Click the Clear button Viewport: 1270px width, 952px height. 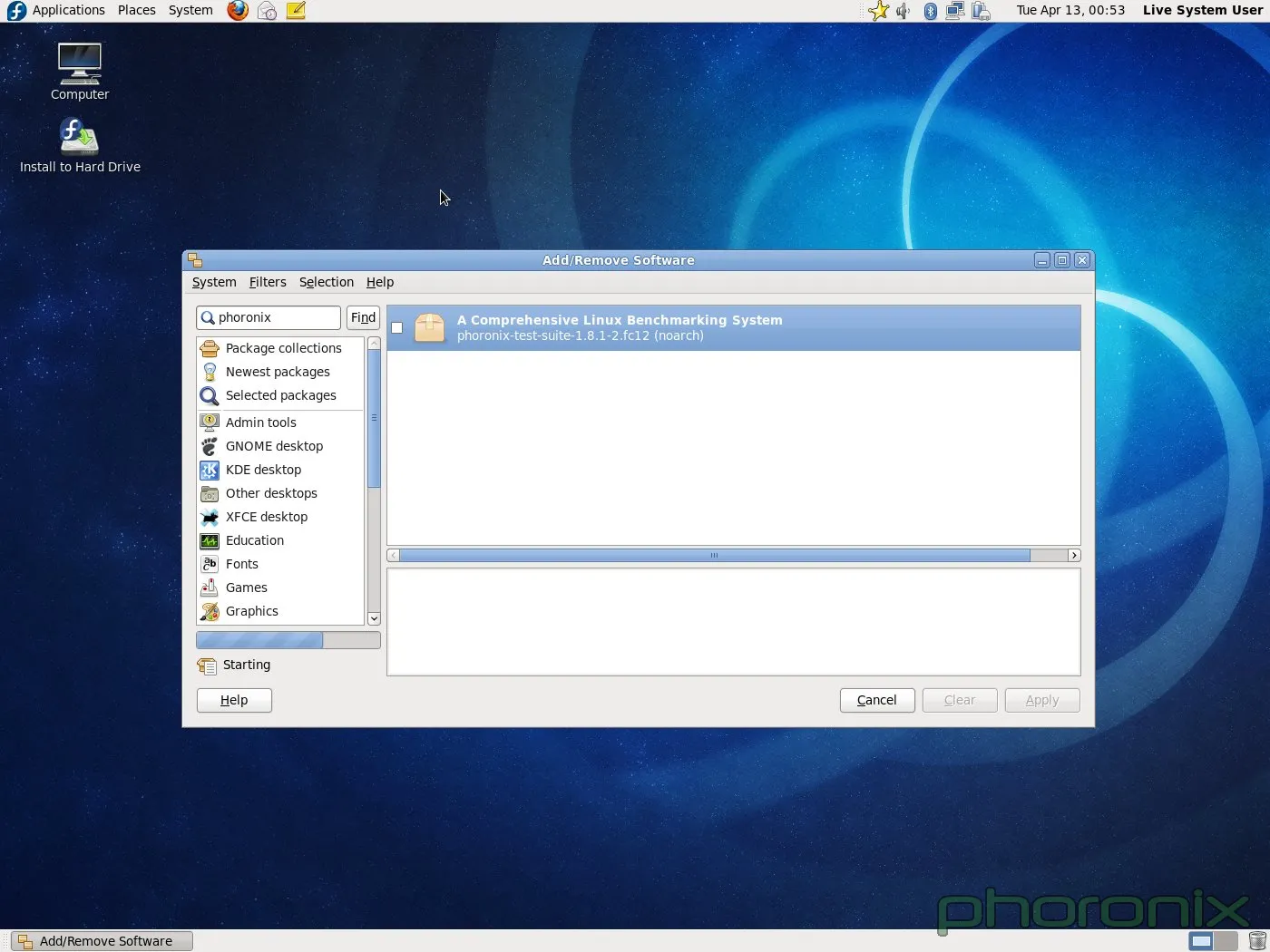[960, 700]
